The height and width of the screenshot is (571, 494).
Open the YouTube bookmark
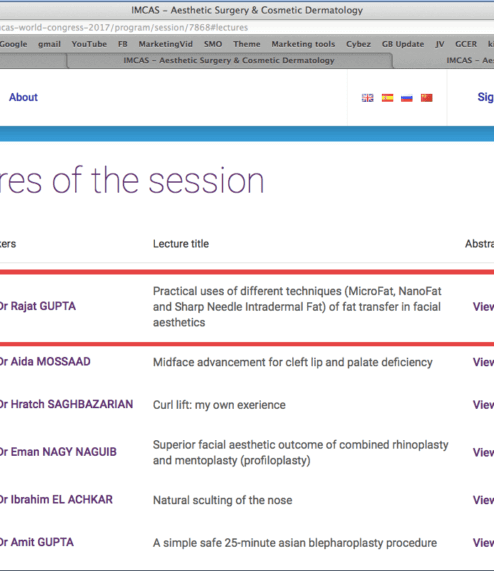pos(89,44)
